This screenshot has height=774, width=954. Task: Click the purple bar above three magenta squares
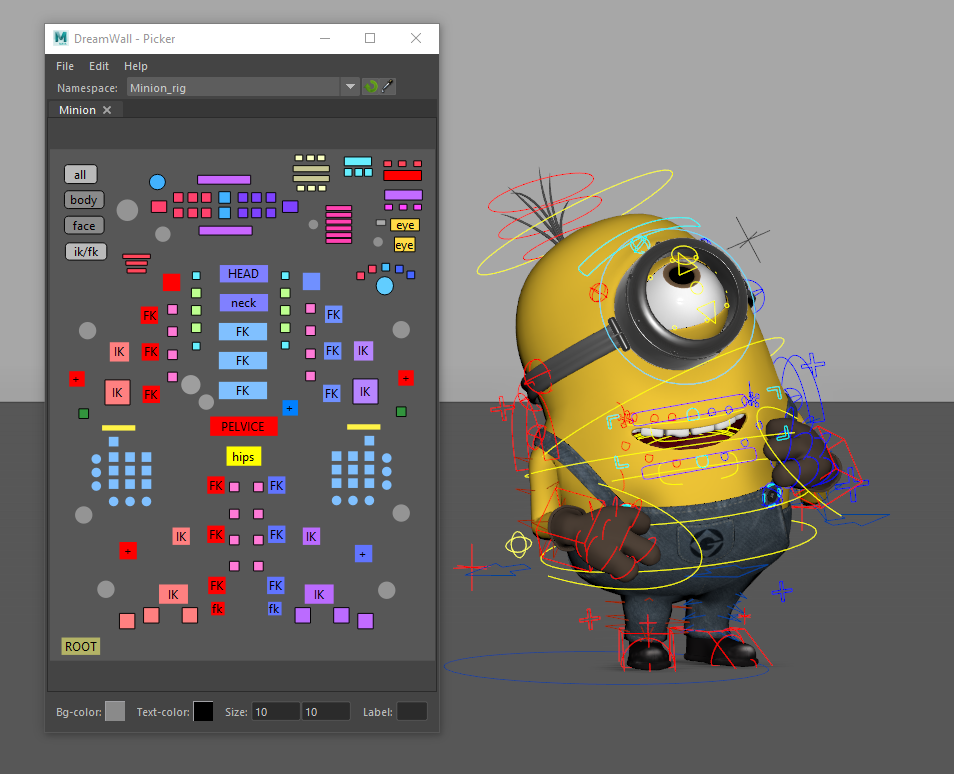click(x=403, y=195)
